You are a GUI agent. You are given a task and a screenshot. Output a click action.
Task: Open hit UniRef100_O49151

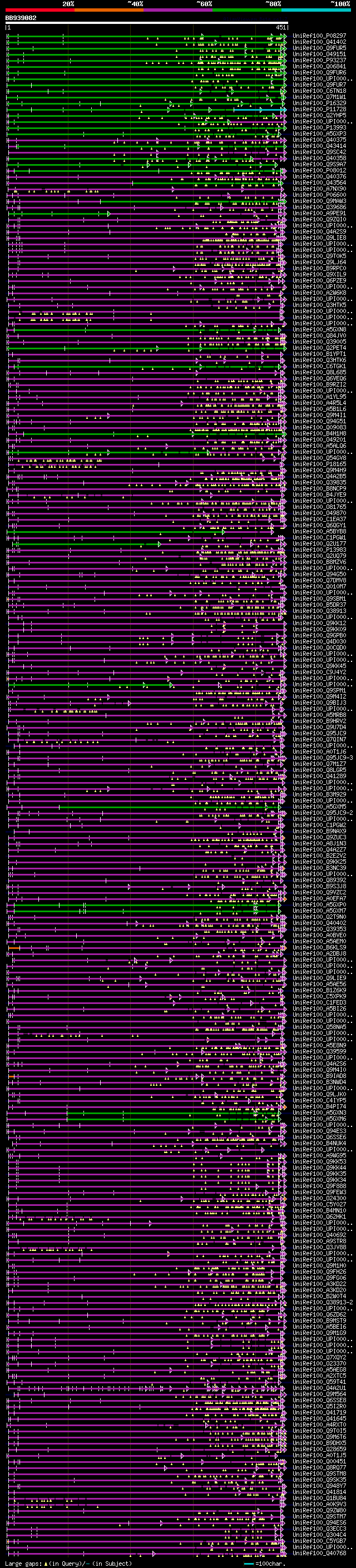[x=319, y=54]
